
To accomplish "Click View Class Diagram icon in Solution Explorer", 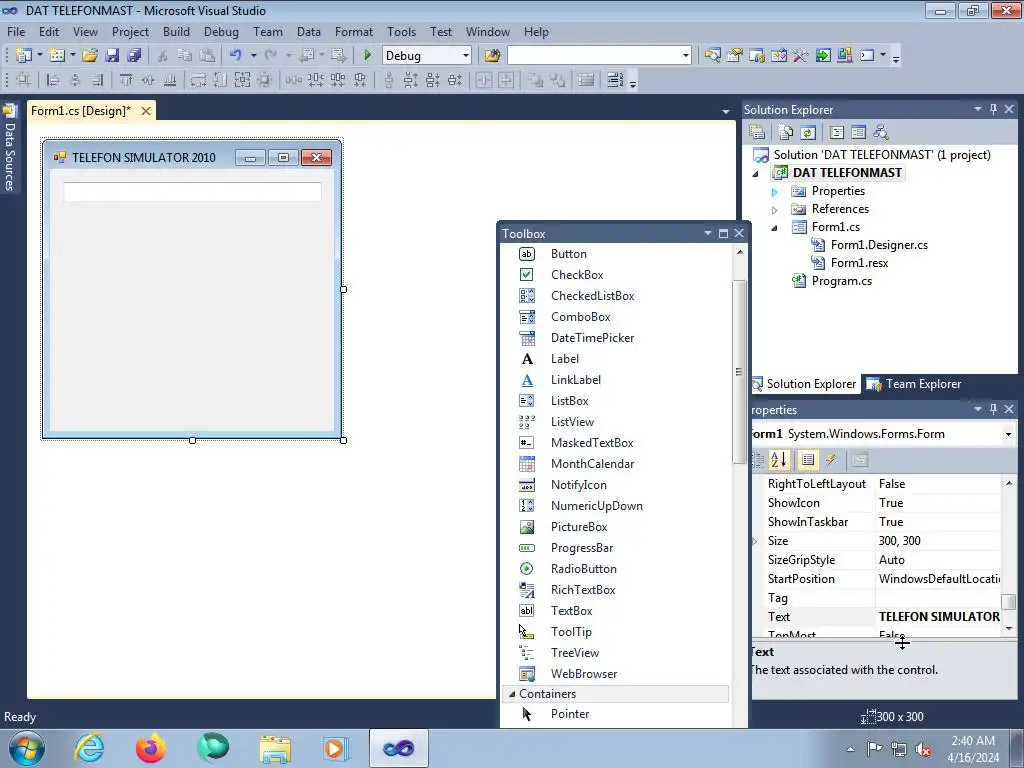I will click(x=881, y=133).
